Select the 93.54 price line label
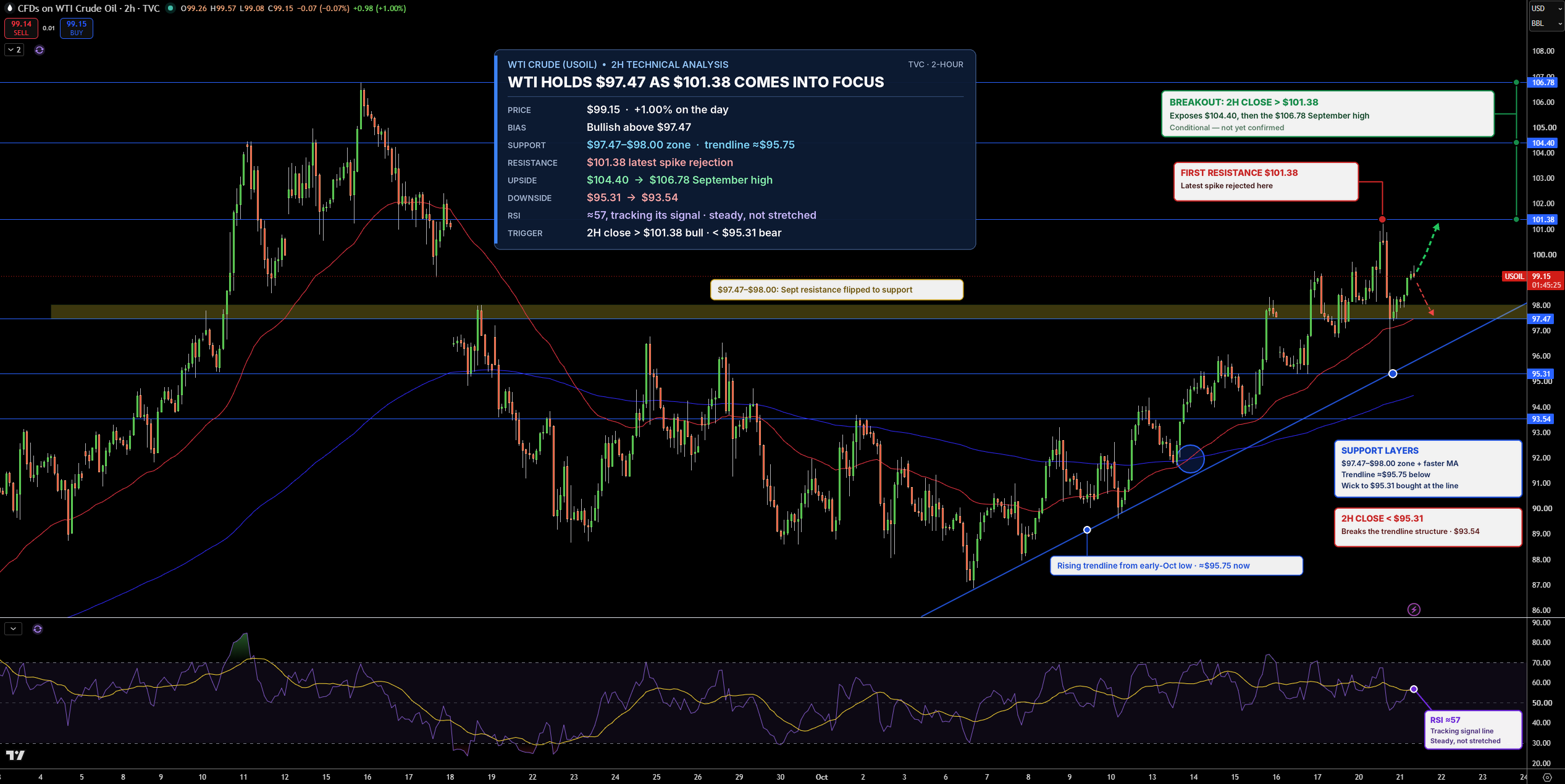 [x=1541, y=419]
